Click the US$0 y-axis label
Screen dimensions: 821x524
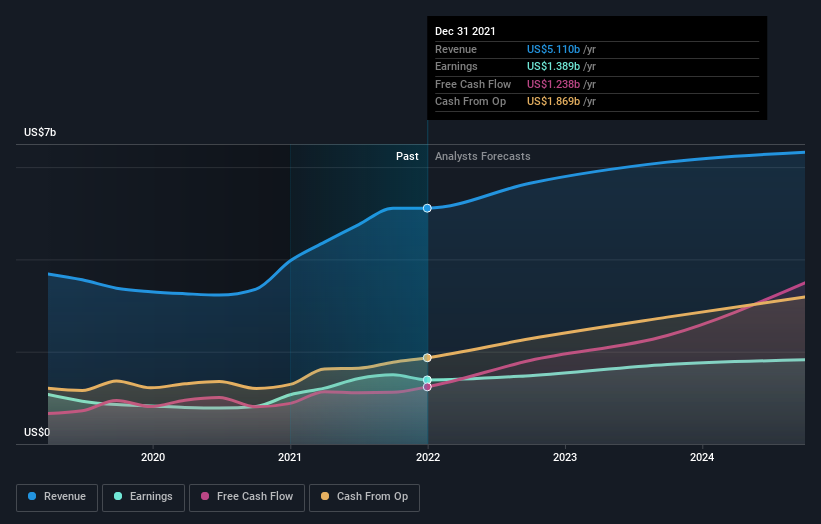pos(37,432)
